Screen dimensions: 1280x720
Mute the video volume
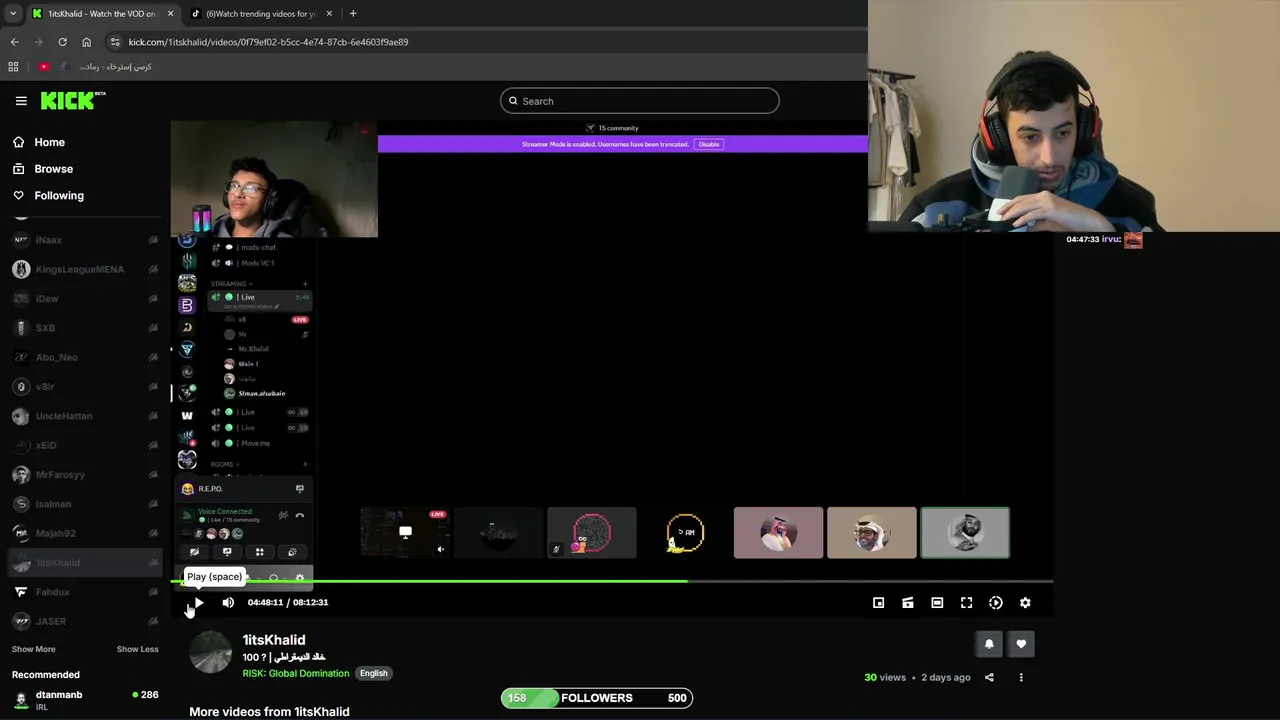(x=228, y=602)
